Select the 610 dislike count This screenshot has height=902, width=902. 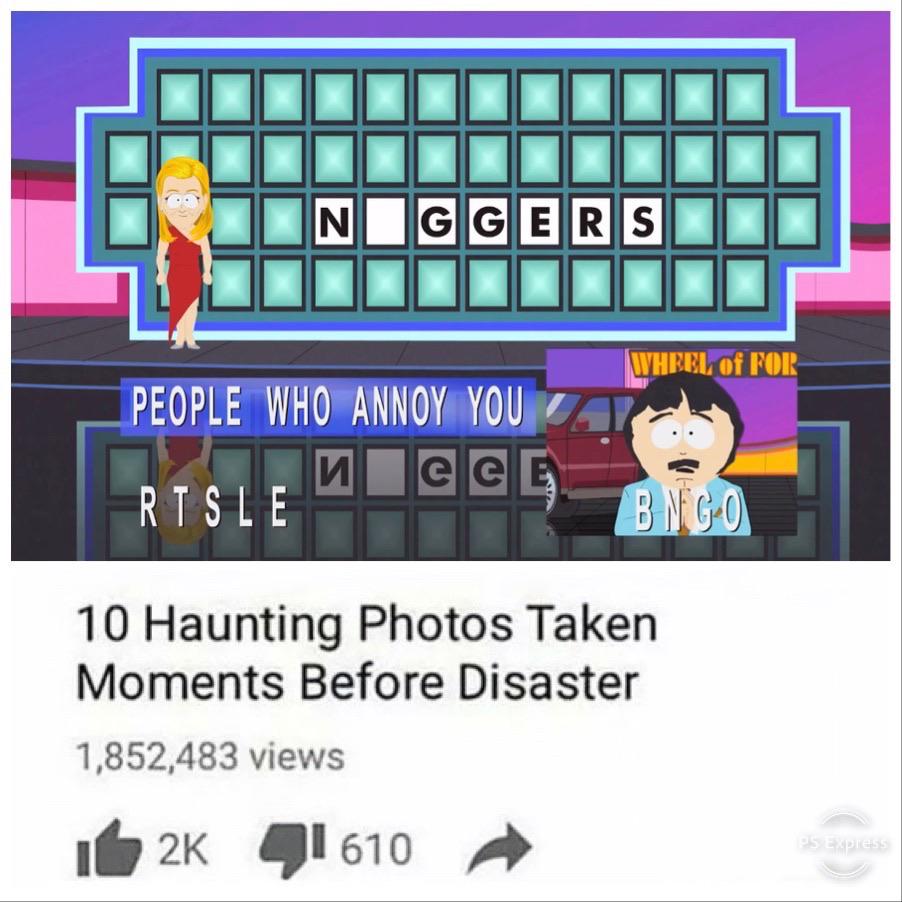tap(376, 849)
